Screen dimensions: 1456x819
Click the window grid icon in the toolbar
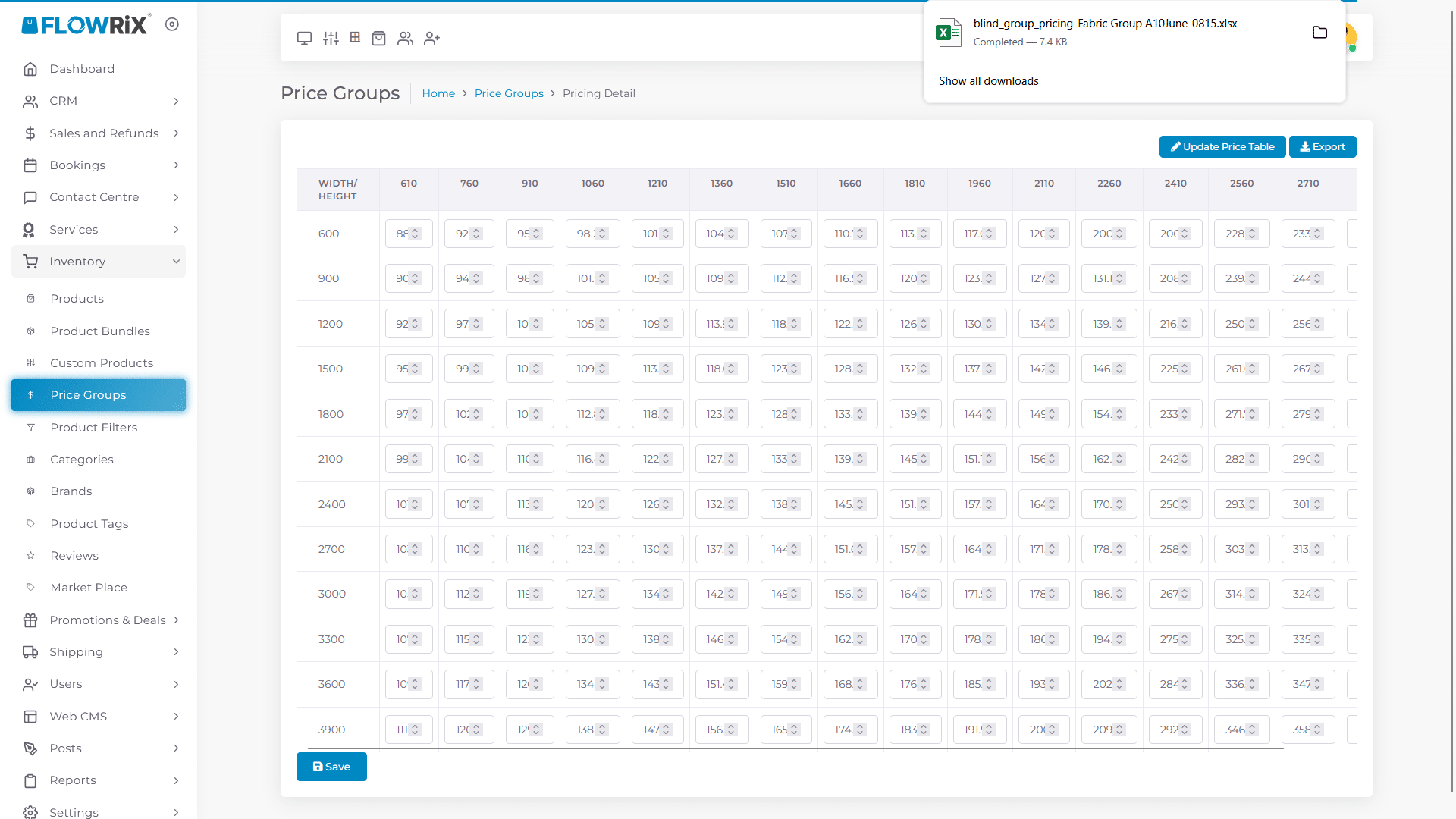pos(355,38)
